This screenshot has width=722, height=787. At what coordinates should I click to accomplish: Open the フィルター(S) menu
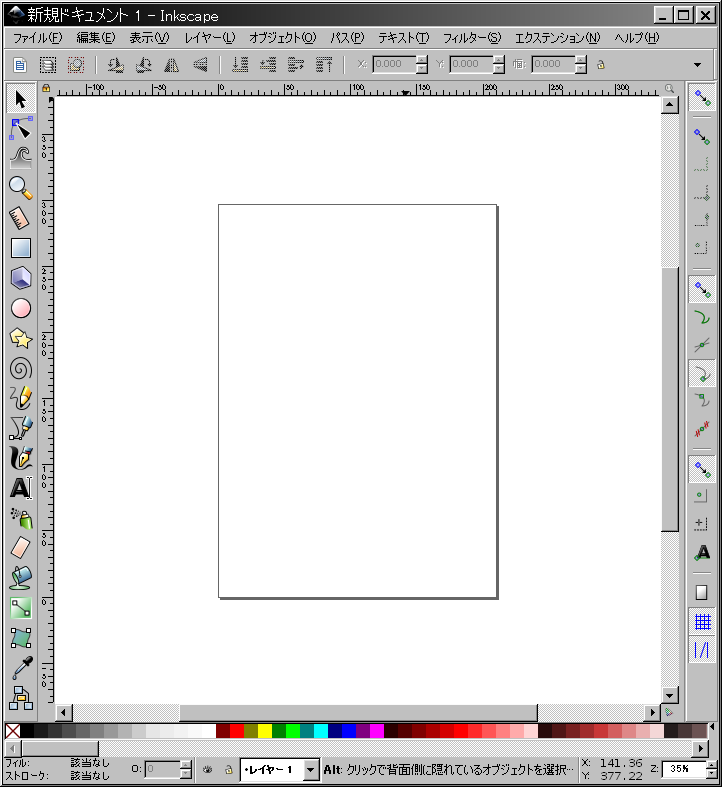(471, 38)
